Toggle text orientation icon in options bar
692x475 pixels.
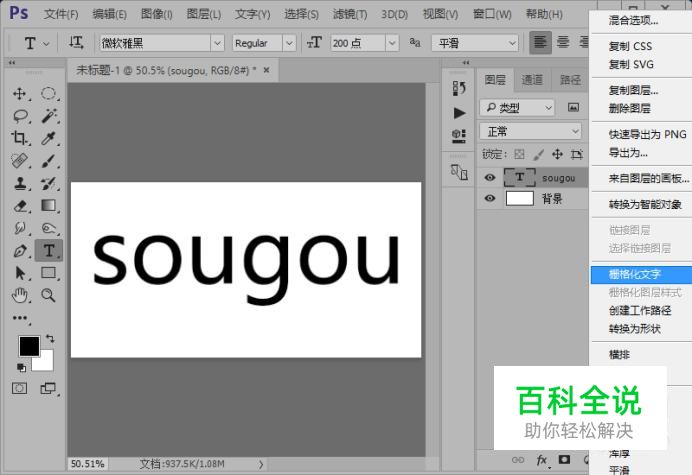(x=77, y=43)
